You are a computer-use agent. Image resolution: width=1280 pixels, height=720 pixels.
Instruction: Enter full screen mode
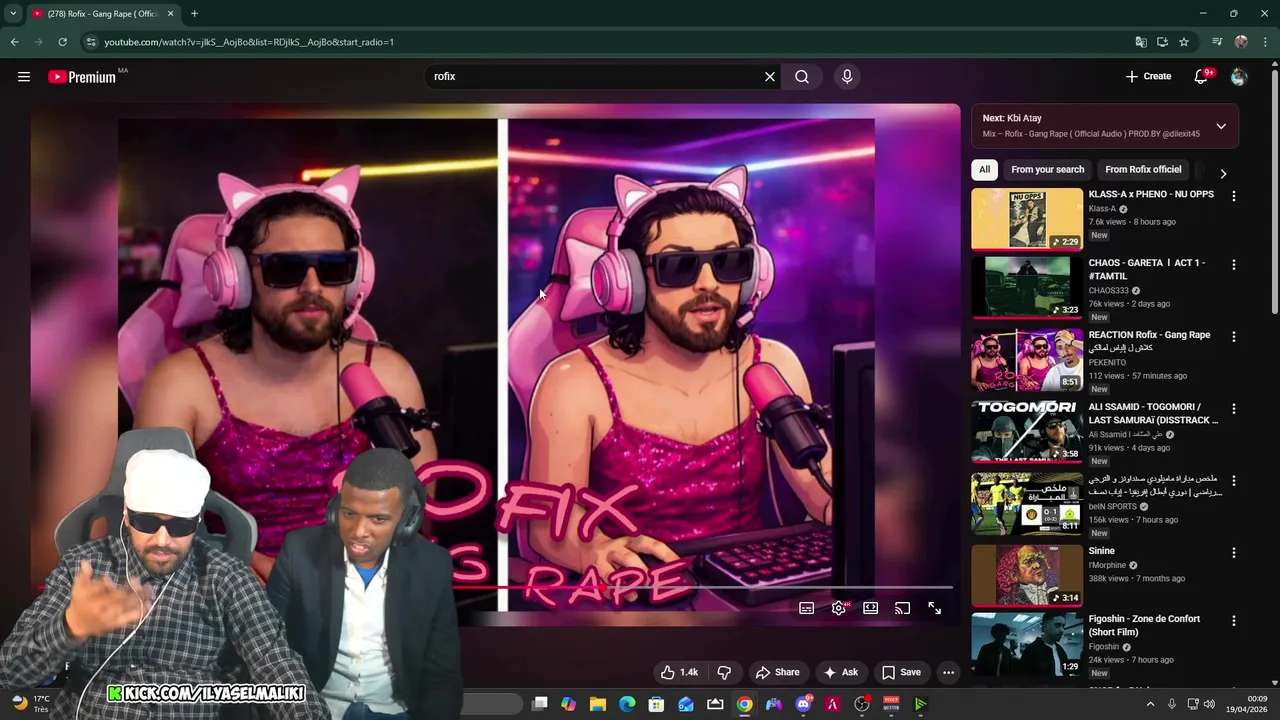point(935,608)
